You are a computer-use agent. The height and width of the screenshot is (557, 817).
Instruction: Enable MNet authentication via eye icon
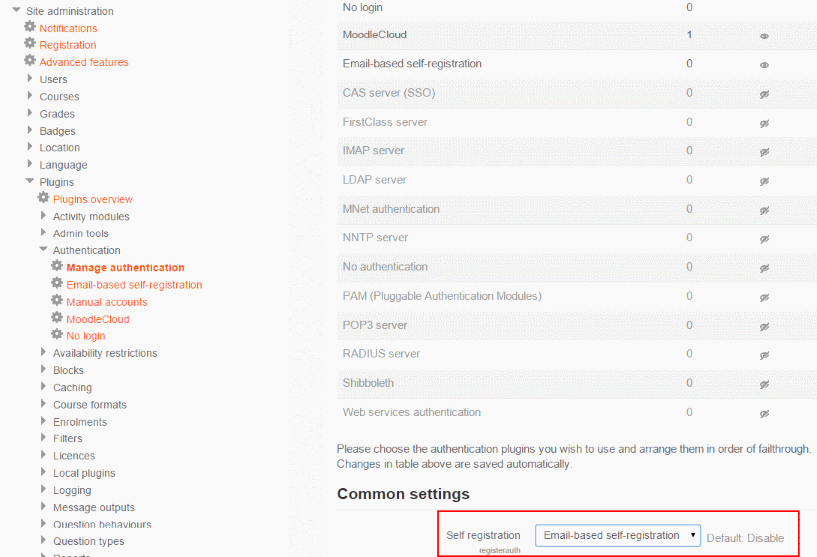(764, 211)
